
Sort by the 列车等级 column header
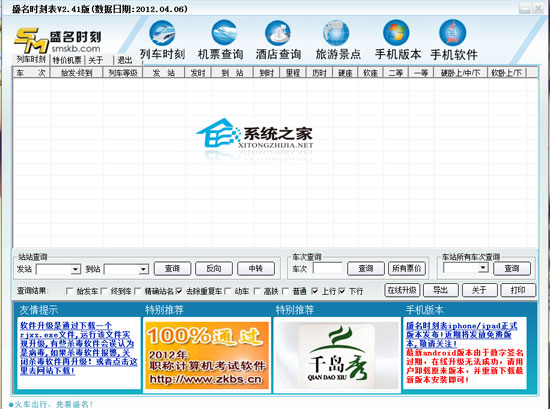point(122,73)
